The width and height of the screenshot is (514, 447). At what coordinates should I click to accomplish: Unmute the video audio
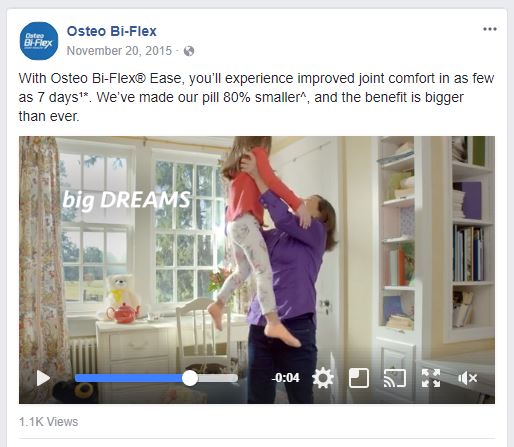point(467,378)
